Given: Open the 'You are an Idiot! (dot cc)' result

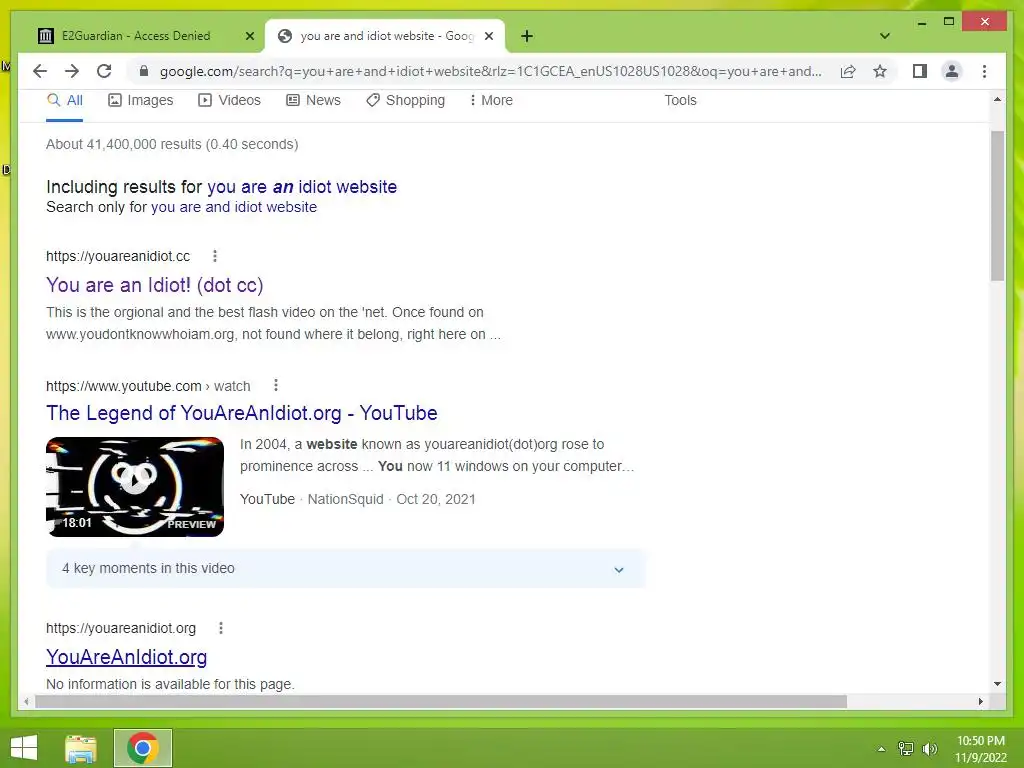Looking at the screenshot, I should (x=155, y=285).
